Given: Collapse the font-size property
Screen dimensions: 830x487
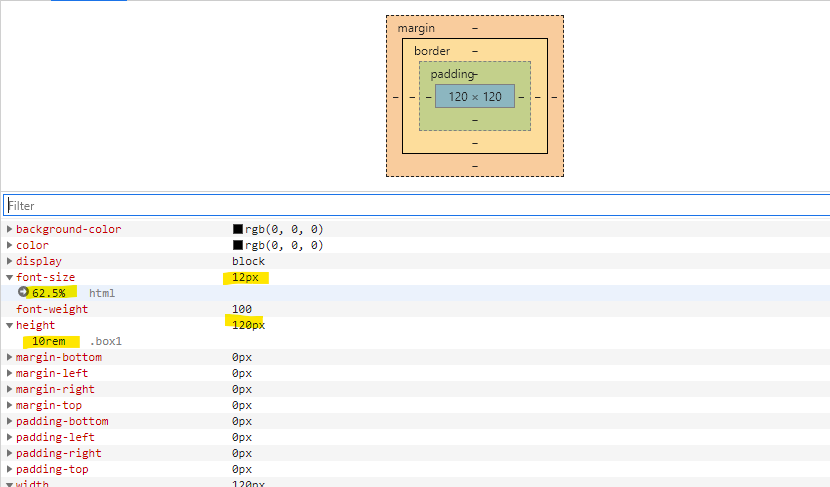Looking at the screenshot, I should point(9,277).
